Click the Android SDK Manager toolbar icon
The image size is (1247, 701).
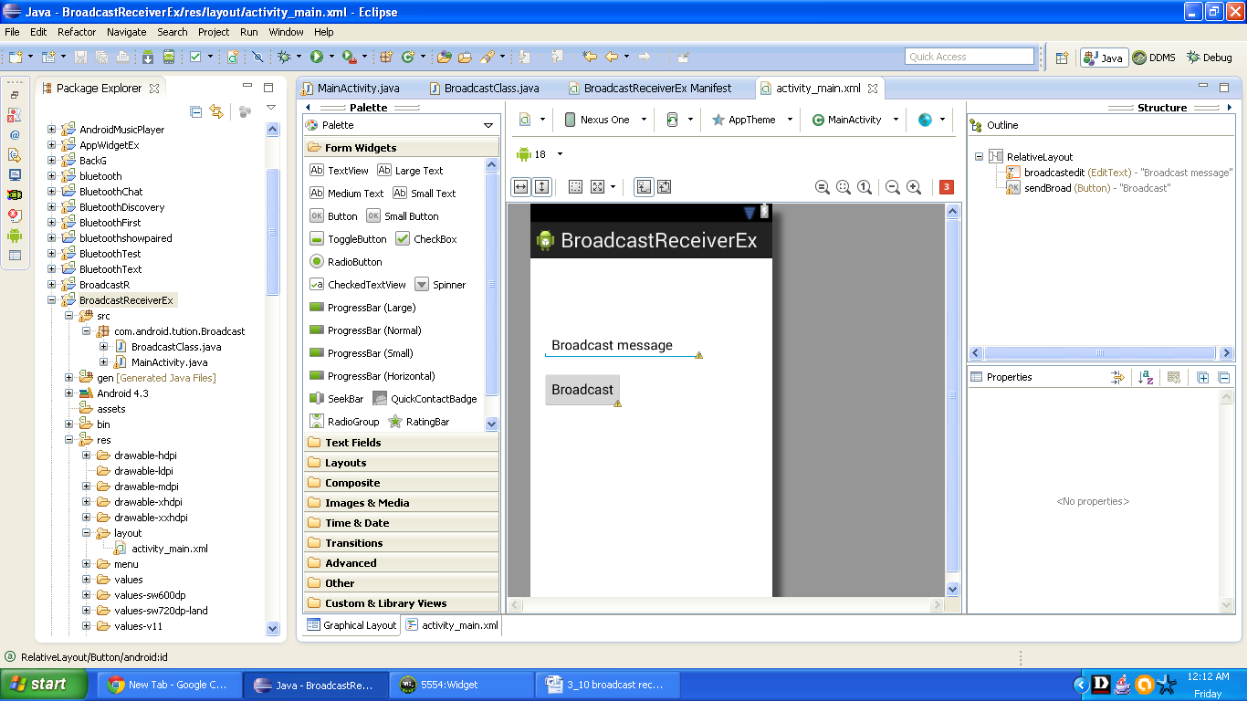tap(148, 57)
